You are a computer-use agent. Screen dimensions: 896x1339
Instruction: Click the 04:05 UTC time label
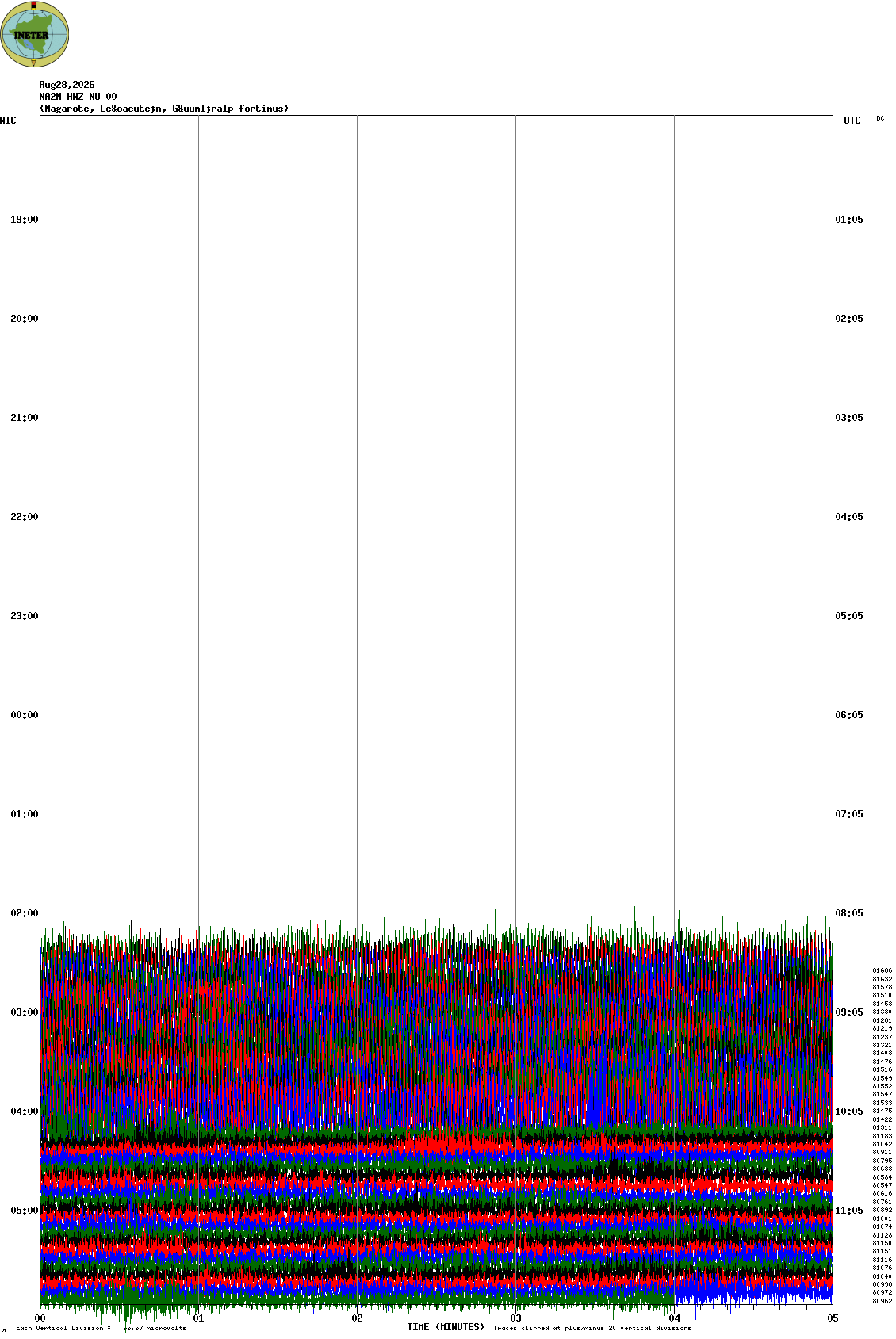click(x=849, y=517)
